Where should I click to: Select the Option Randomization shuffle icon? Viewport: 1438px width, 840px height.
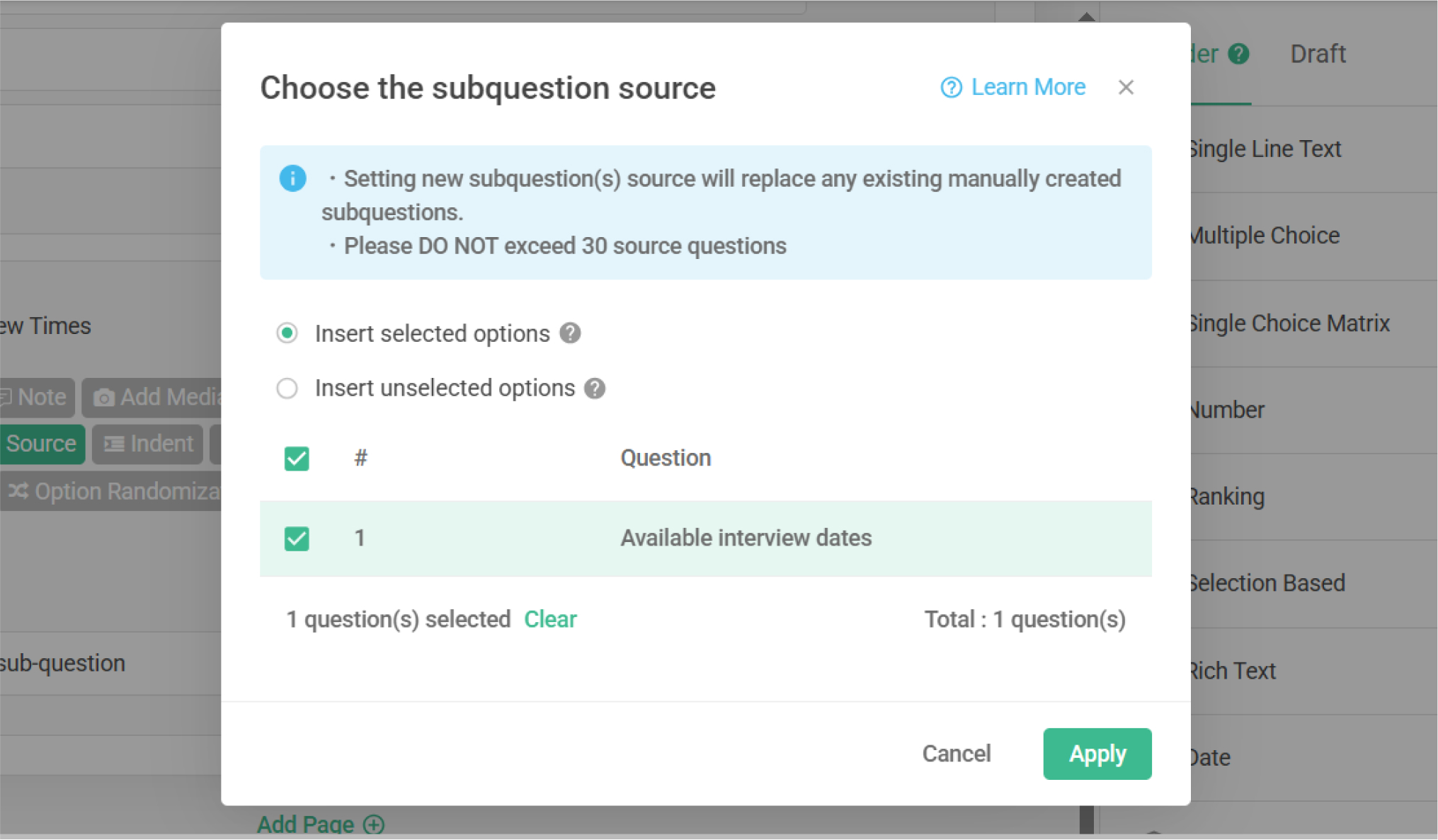(x=18, y=490)
